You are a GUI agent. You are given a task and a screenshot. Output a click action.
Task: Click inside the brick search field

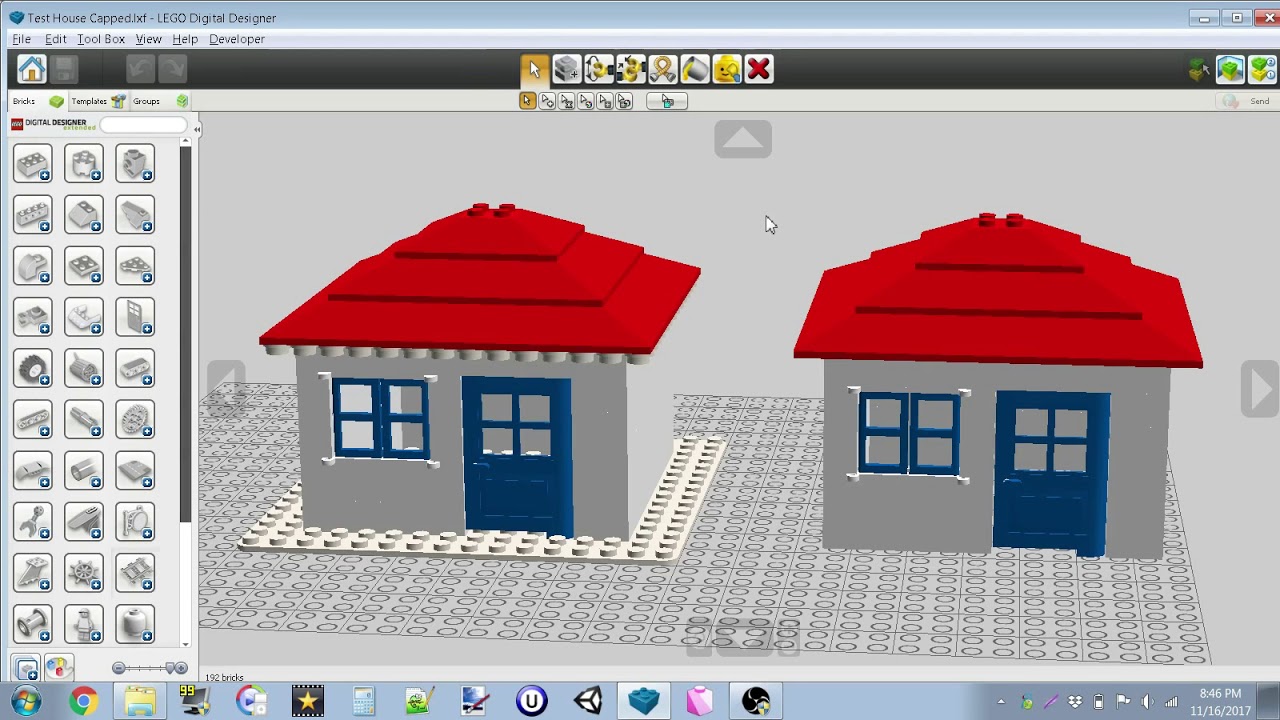point(143,124)
